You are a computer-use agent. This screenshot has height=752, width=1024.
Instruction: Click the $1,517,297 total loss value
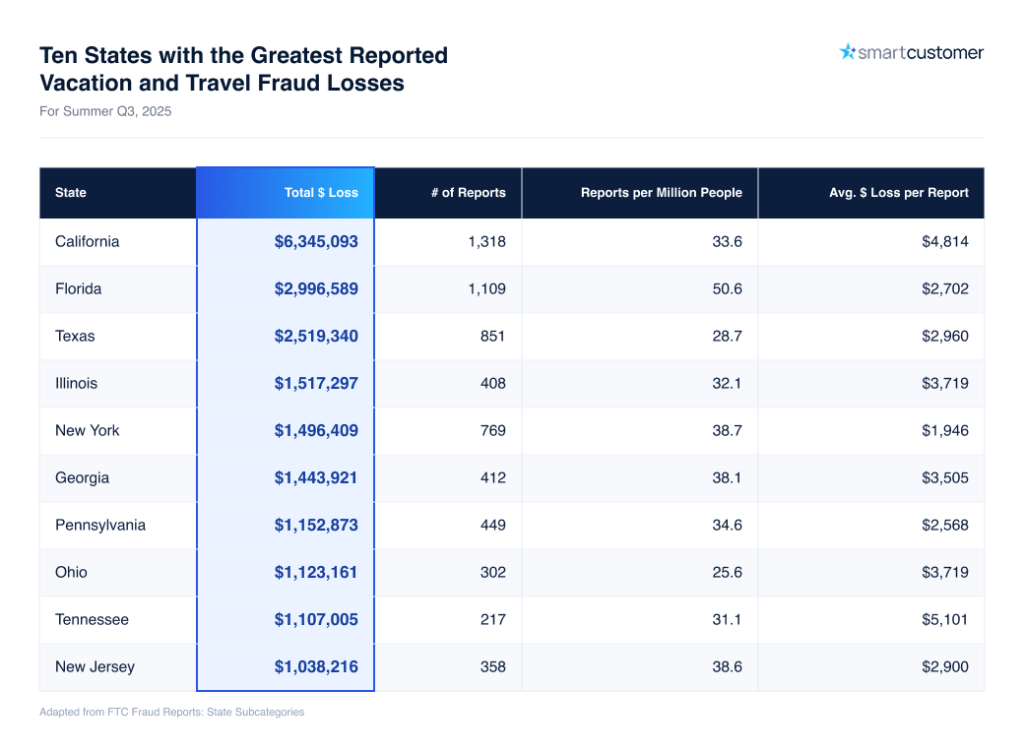pos(316,383)
